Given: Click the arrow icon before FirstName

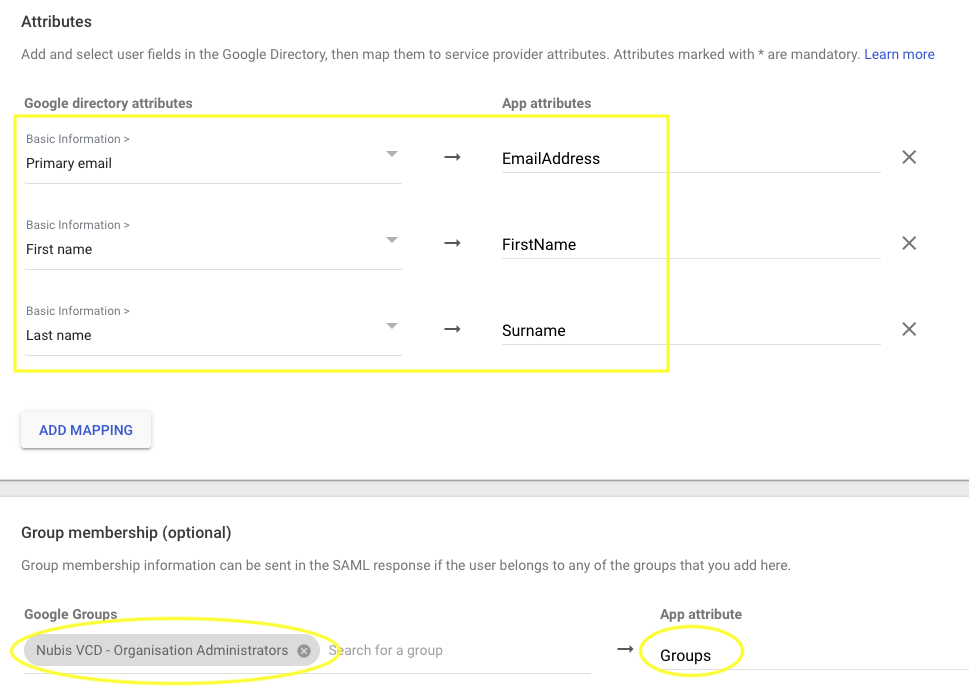Looking at the screenshot, I should coord(452,243).
